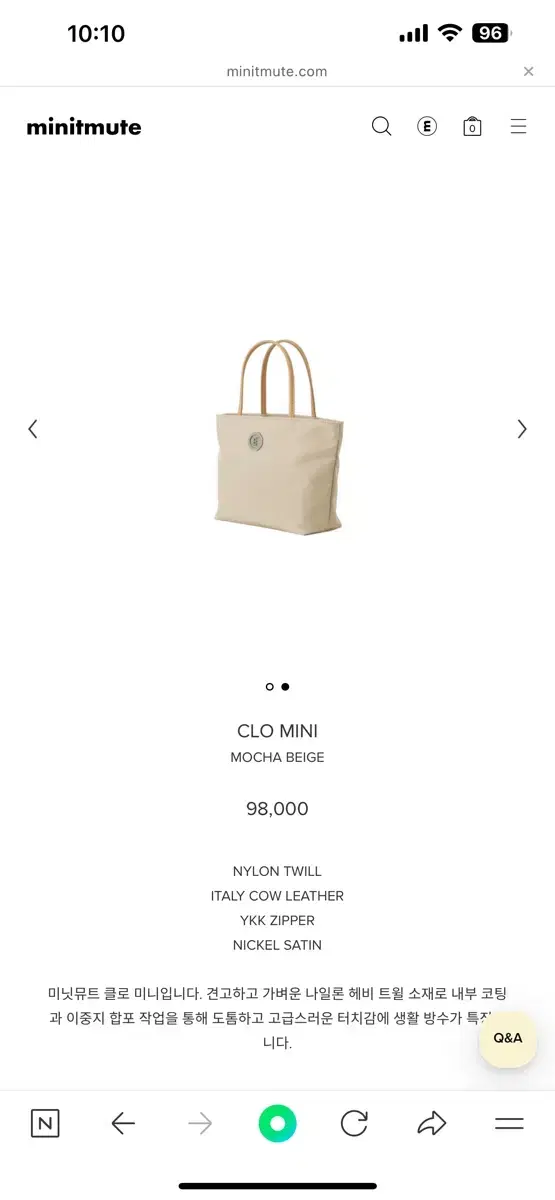Select the first carousel dot indicator
The width and height of the screenshot is (555, 1200).
269,687
